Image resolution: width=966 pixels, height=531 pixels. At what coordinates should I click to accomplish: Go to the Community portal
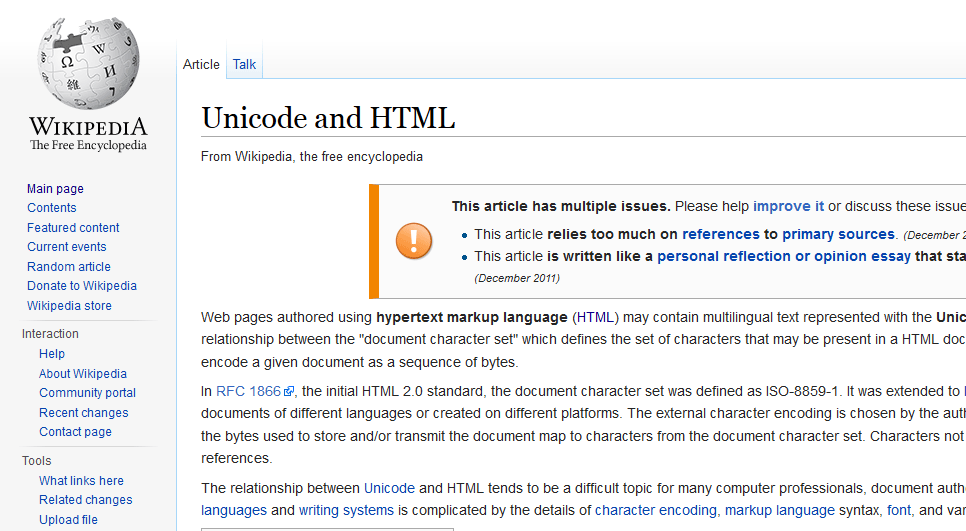click(x=87, y=392)
